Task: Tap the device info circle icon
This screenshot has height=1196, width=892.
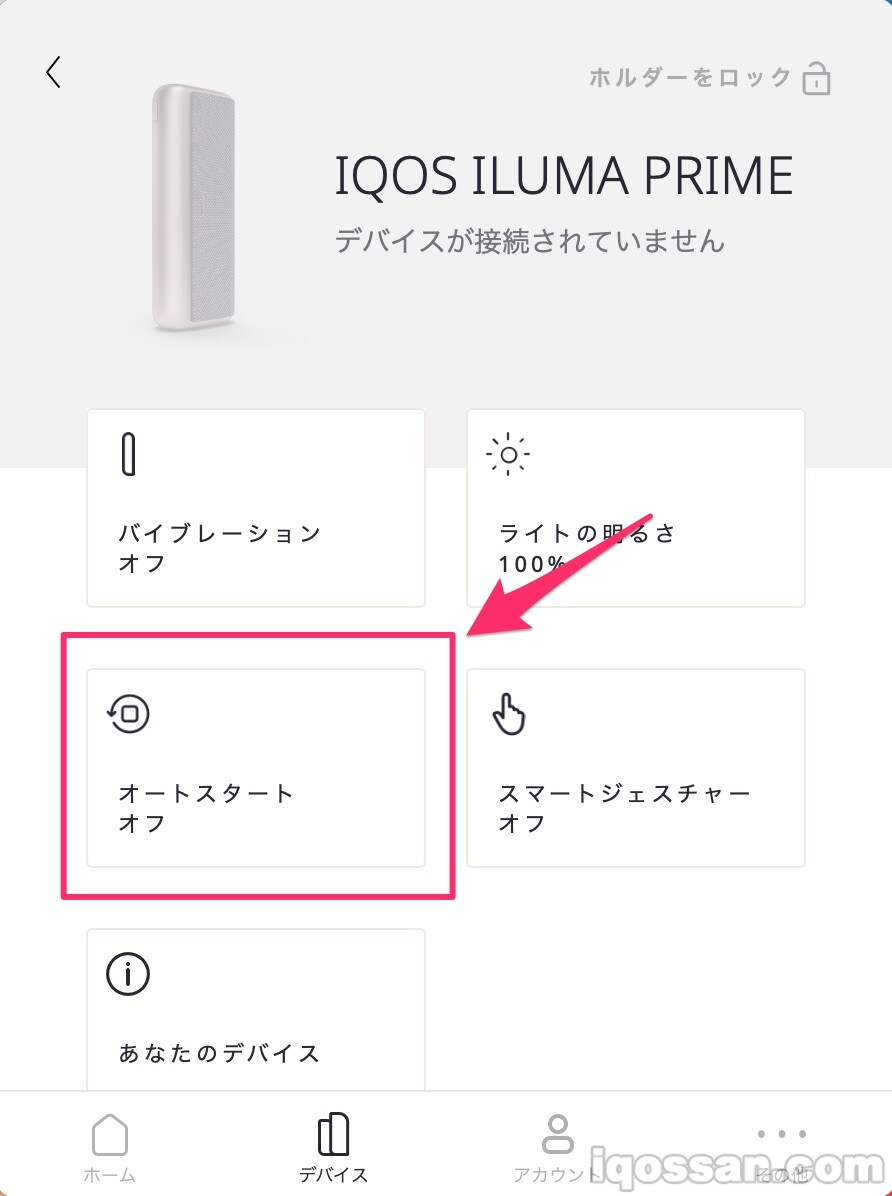Action: click(x=128, y=973)
